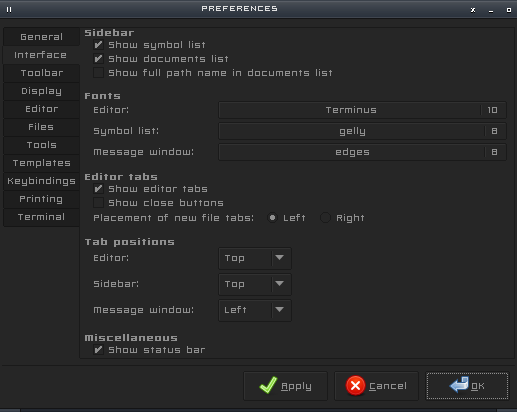Viewport: 517px width, 412px height.
Task: Open the General preferences tab
Action: [41, 37]
